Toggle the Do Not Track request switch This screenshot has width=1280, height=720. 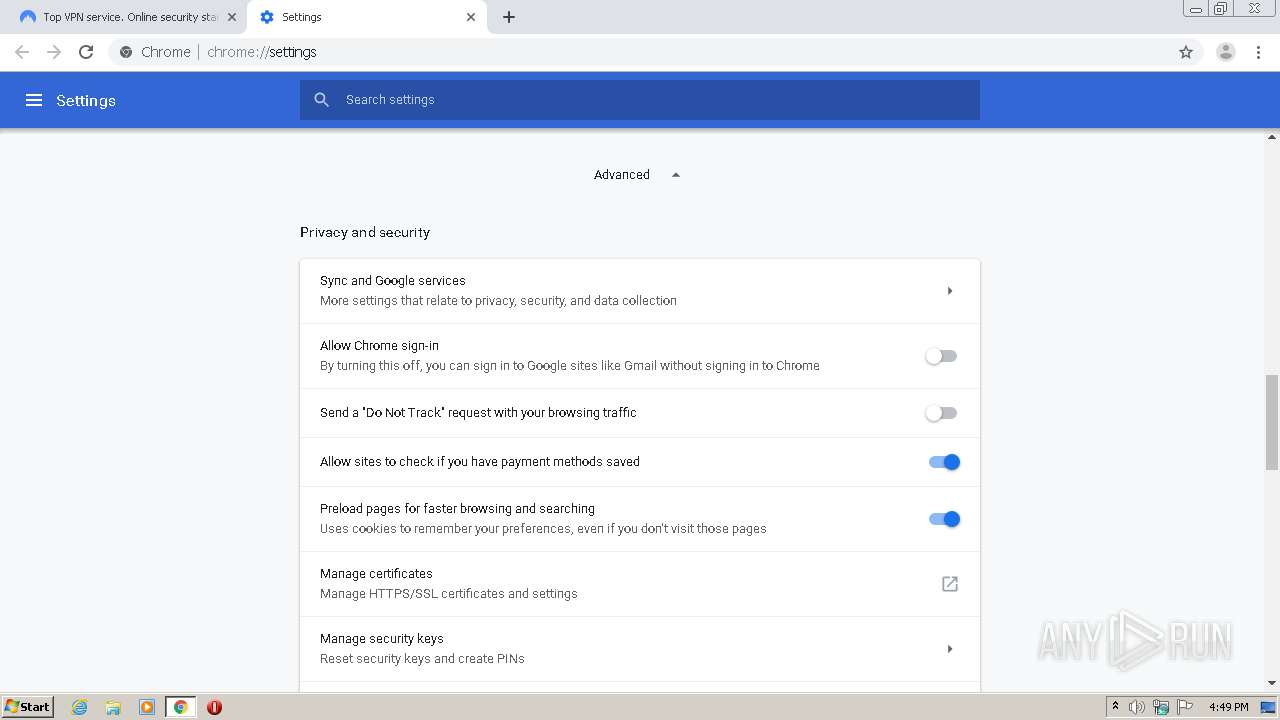click(941, 413)
